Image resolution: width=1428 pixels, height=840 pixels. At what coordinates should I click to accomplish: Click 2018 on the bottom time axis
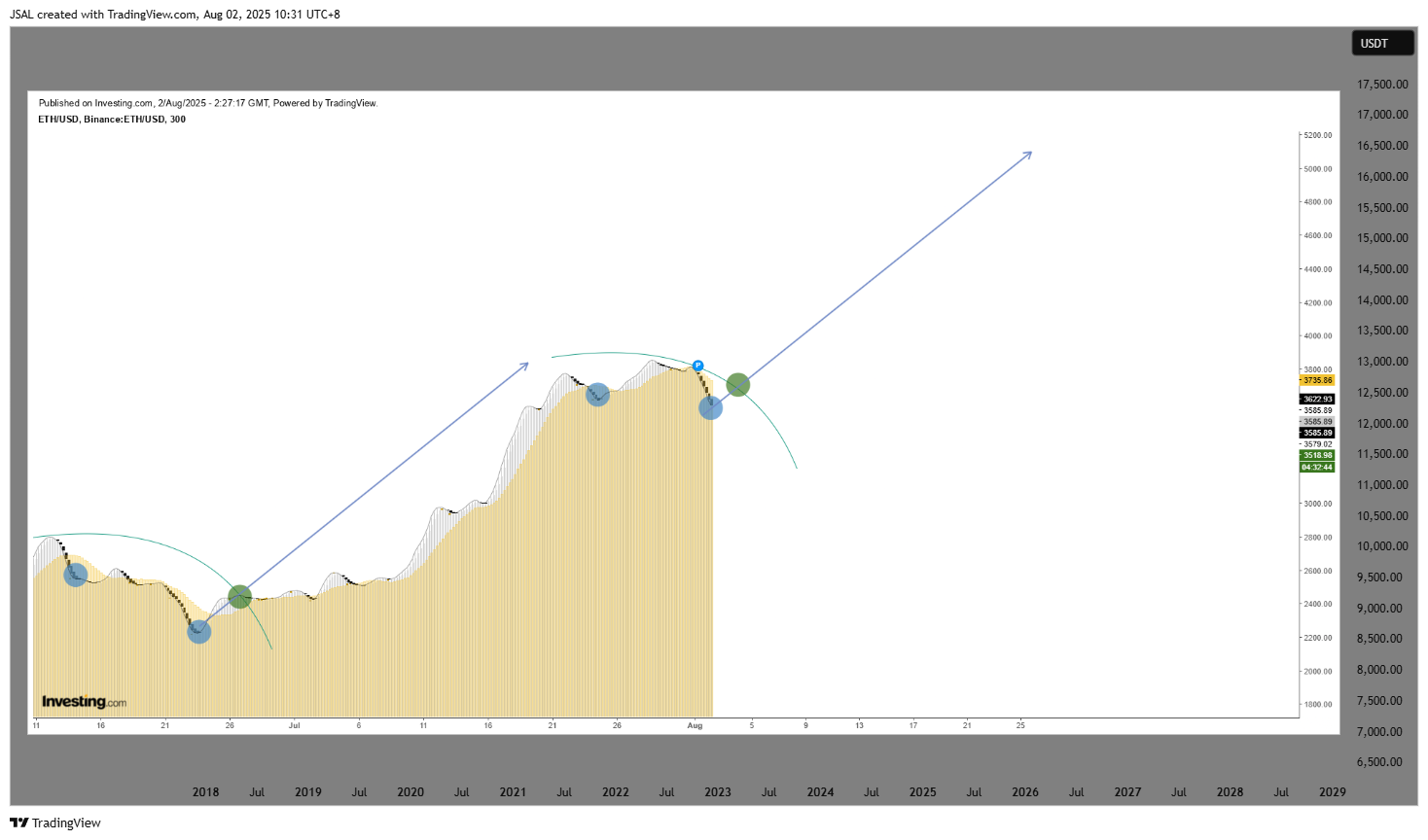(x=205, y=792)
